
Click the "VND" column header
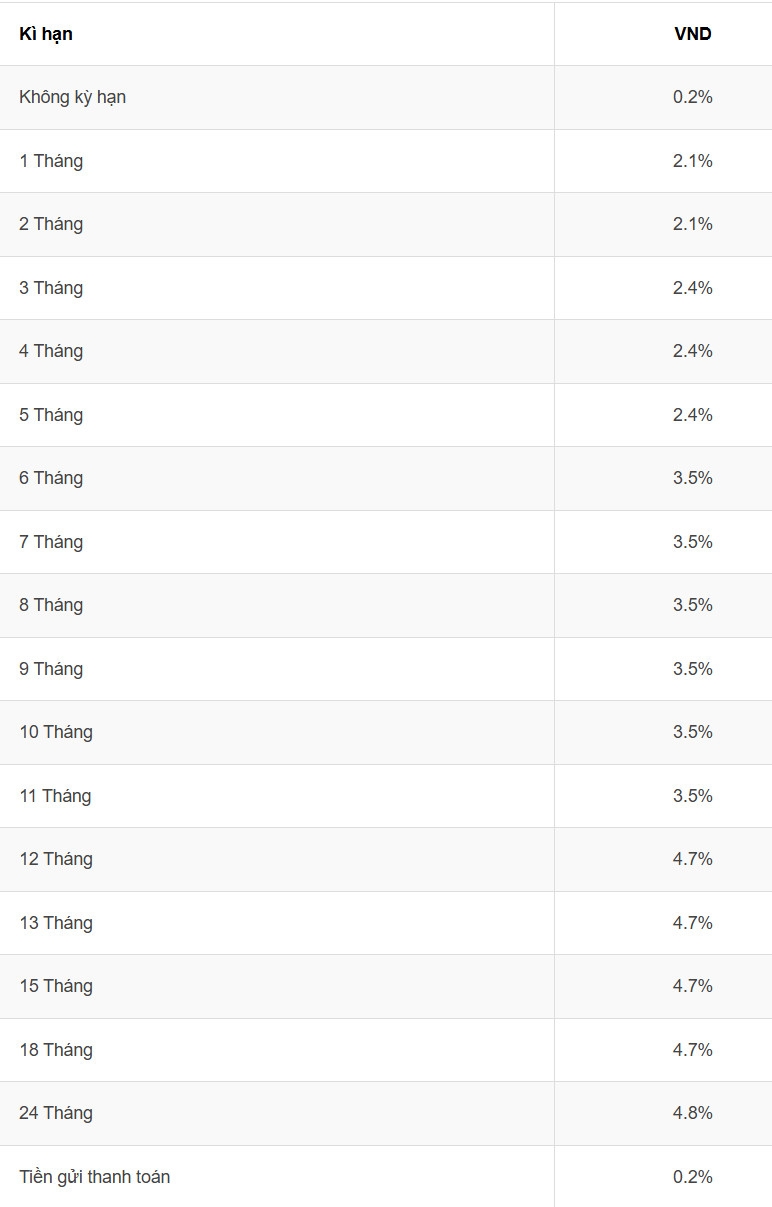point(692,34)
